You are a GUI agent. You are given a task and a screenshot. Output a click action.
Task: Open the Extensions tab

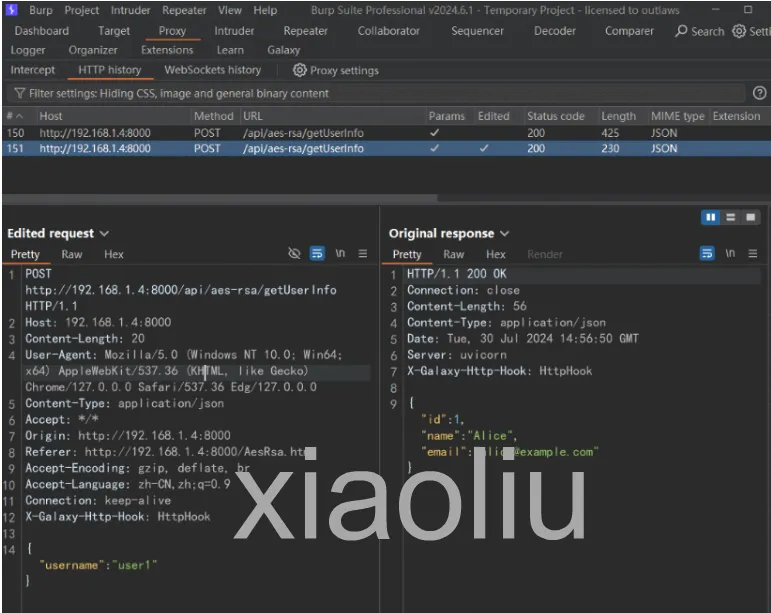coord(167,50)
